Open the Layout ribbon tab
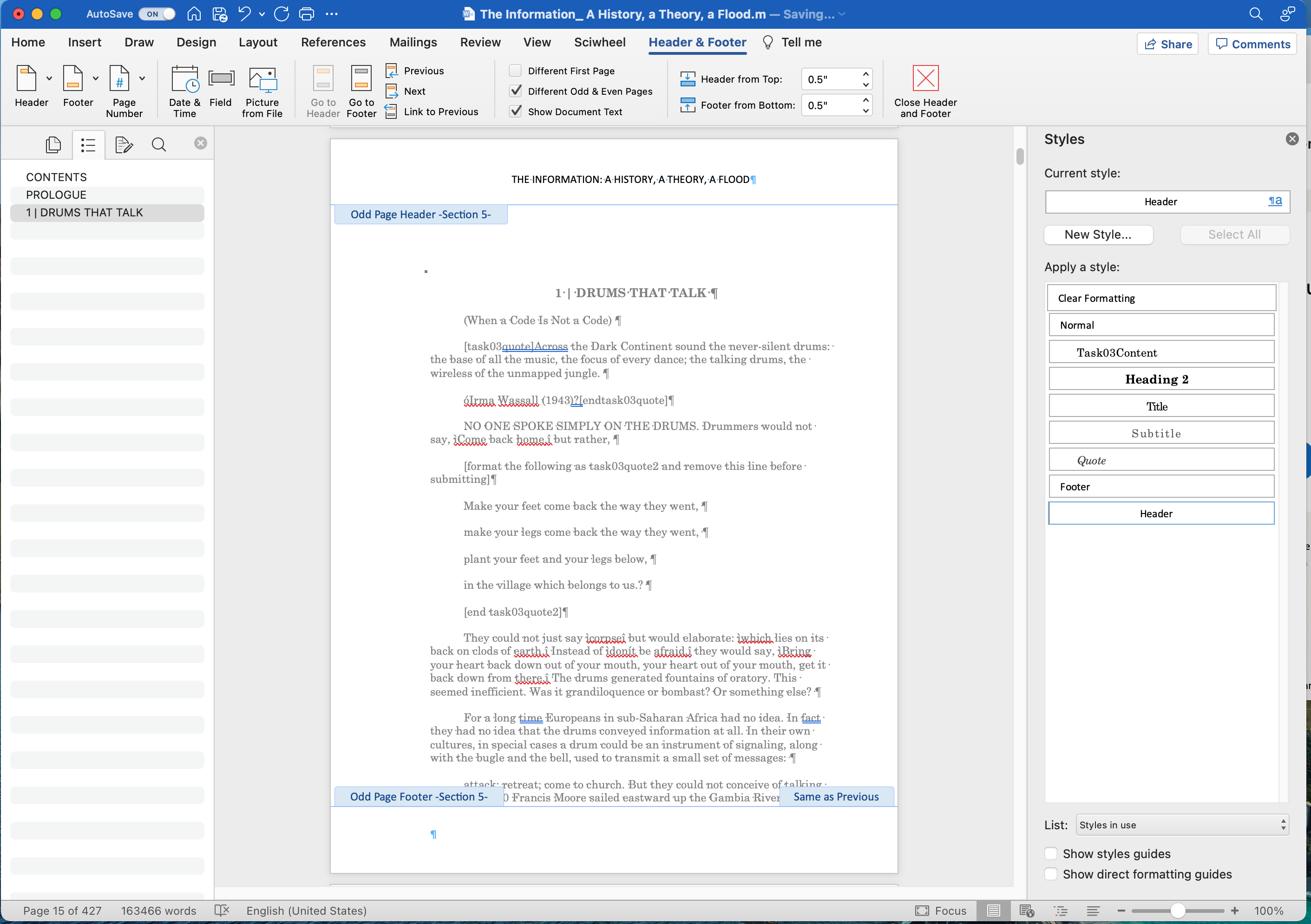Image resolution: width=1311 pixels, height=924 pixels. [257, 42]
